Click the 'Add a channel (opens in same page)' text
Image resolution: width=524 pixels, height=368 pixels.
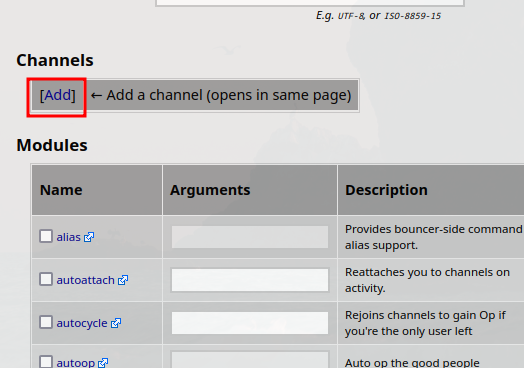click(x=229, y=95)
